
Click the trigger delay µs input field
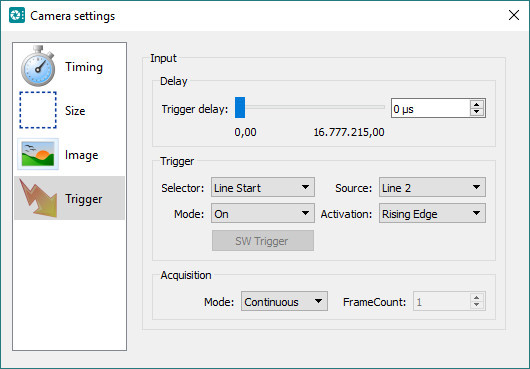tap(430, 108)
